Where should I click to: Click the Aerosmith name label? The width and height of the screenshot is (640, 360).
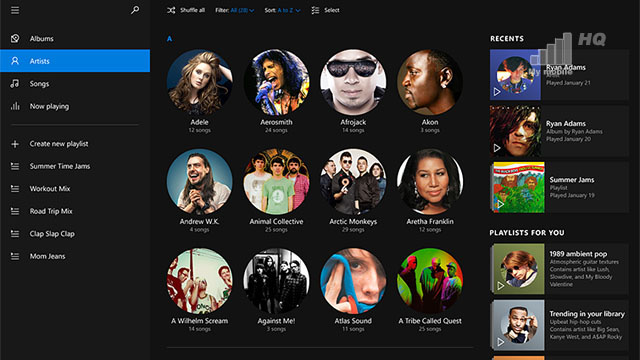[276, 122]
